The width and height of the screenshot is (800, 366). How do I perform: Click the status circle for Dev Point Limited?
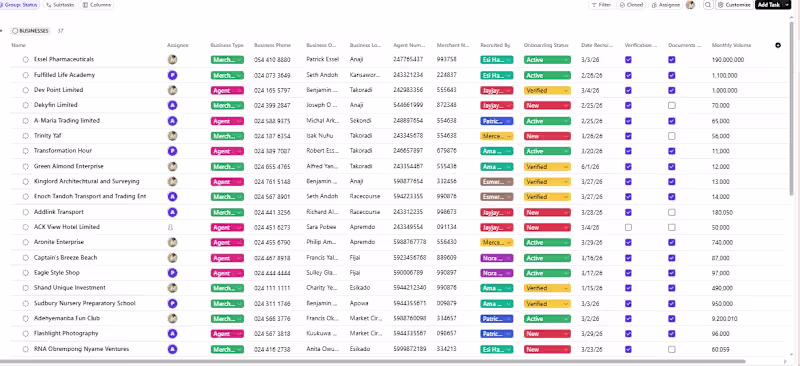tap(26, 90)
